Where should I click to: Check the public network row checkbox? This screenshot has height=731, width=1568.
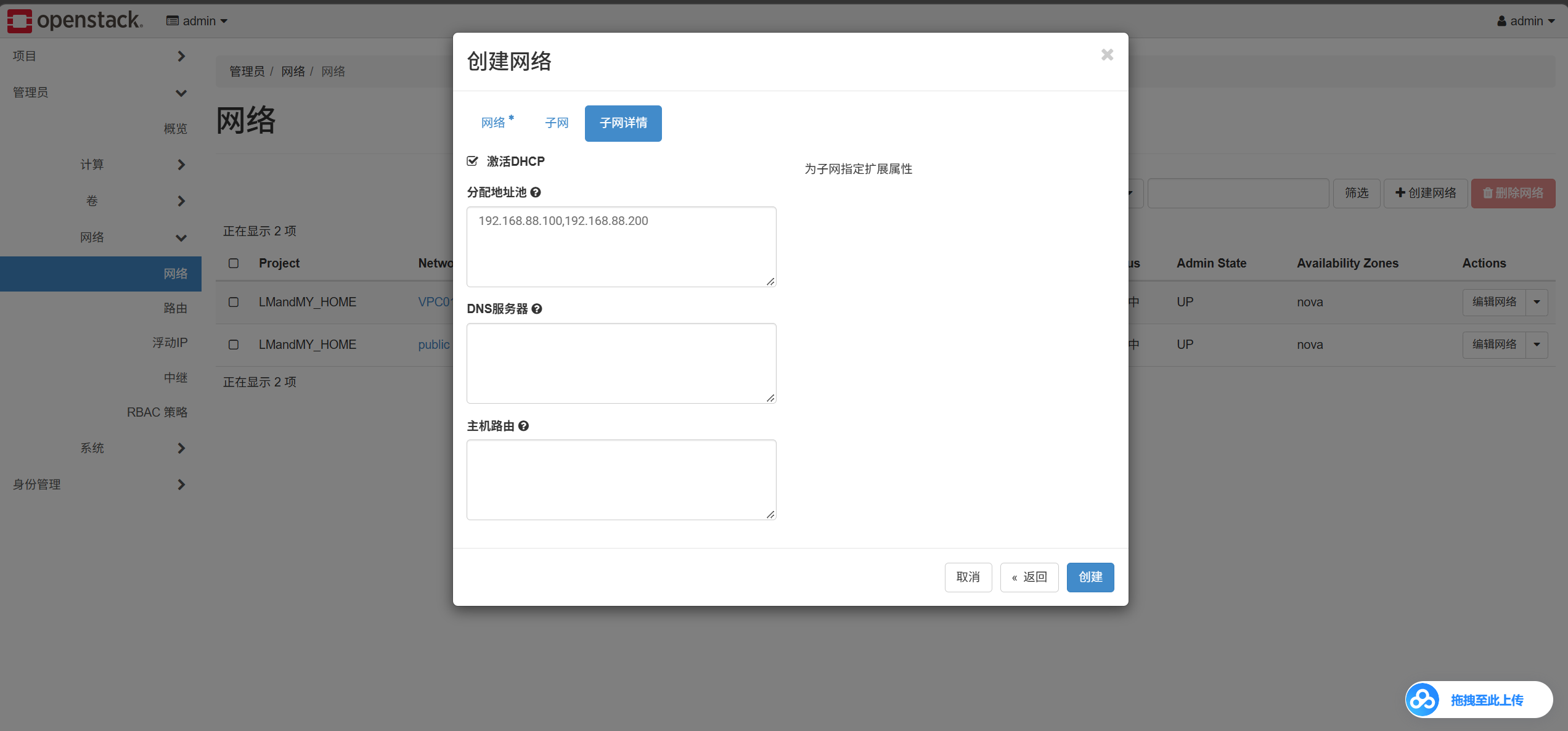click(x=234, y=345)
